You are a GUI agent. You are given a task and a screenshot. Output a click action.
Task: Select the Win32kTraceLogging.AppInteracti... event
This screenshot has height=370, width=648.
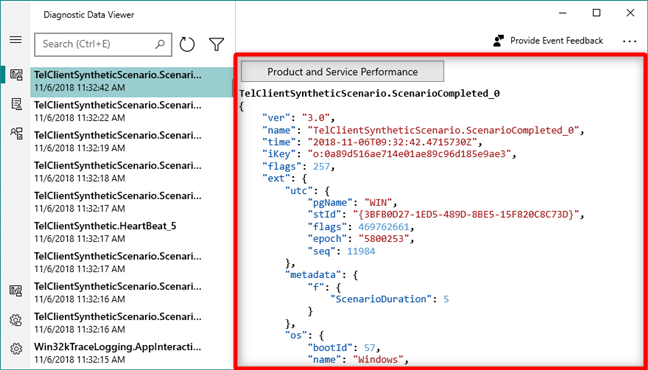point(131,353)
